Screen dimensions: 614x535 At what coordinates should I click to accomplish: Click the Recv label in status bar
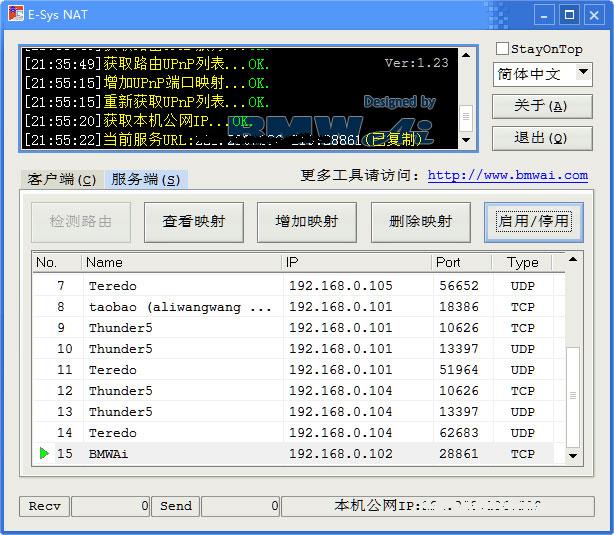(x=45, y=506)
